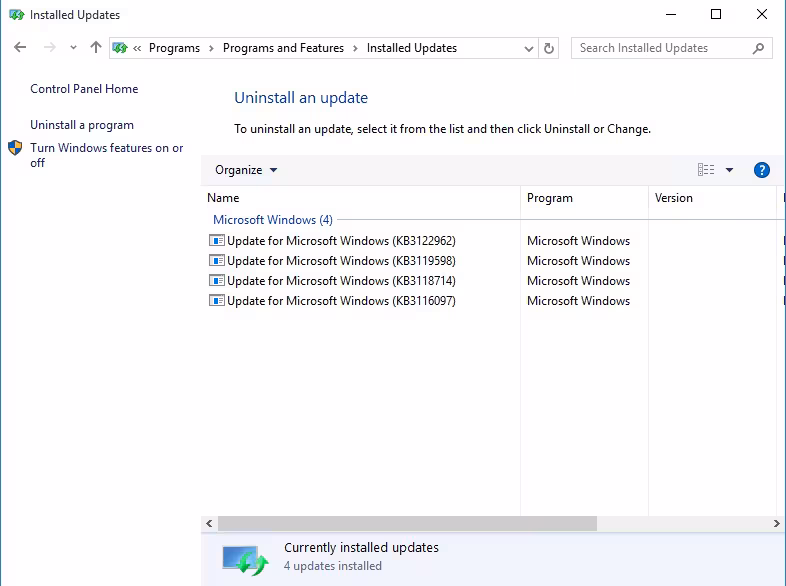
Task: Click the search magnifier icon
Action: (759, 48)
